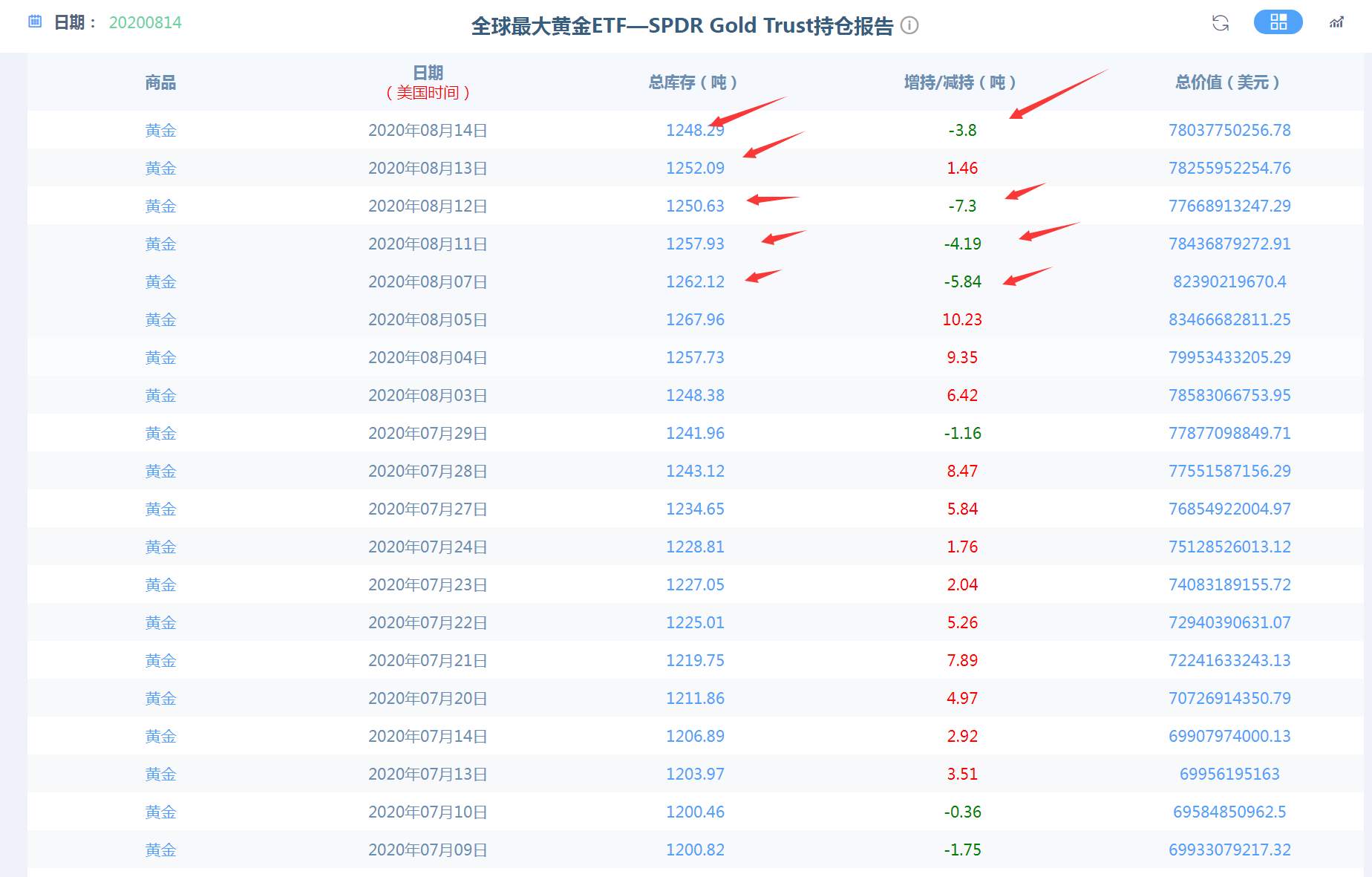Click inventory value 1228.81
This screenshot has width=1372, height=877.
click(x=695, y=547)
